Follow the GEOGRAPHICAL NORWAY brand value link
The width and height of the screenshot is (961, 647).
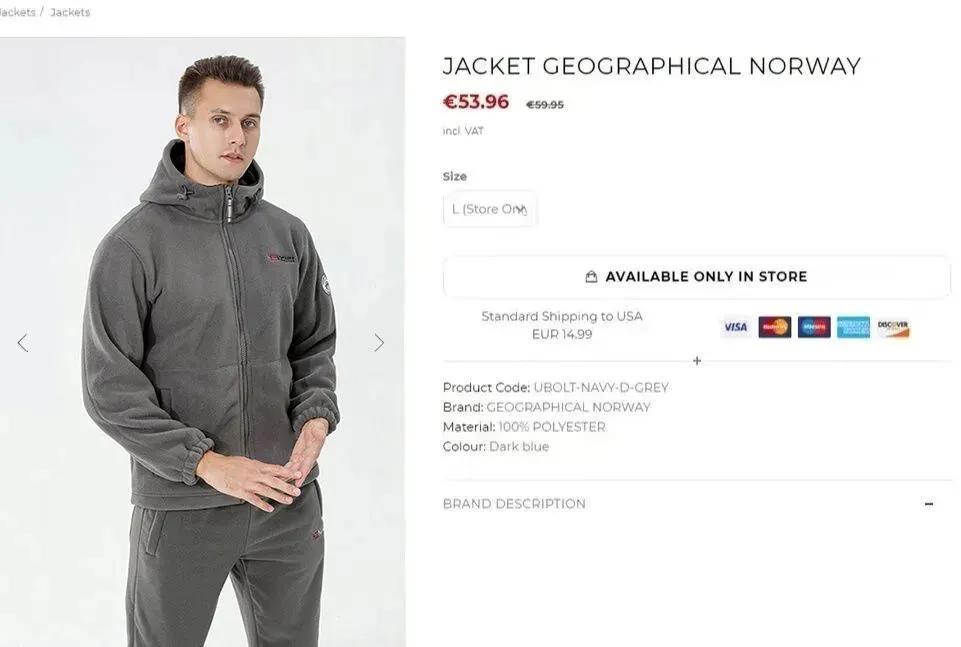568,407
